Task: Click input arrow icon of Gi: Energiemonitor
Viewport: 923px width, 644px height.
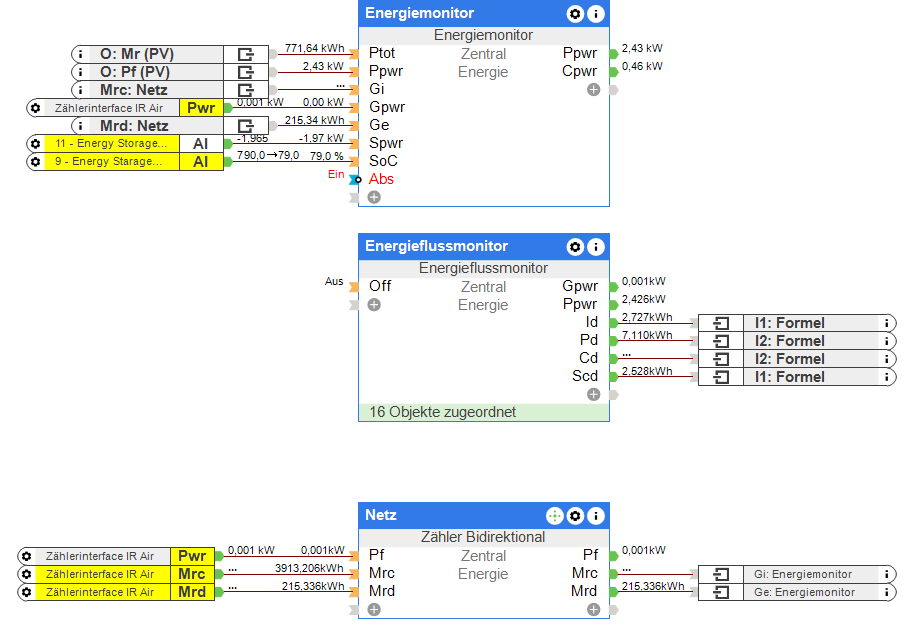Action: (721, 574)
